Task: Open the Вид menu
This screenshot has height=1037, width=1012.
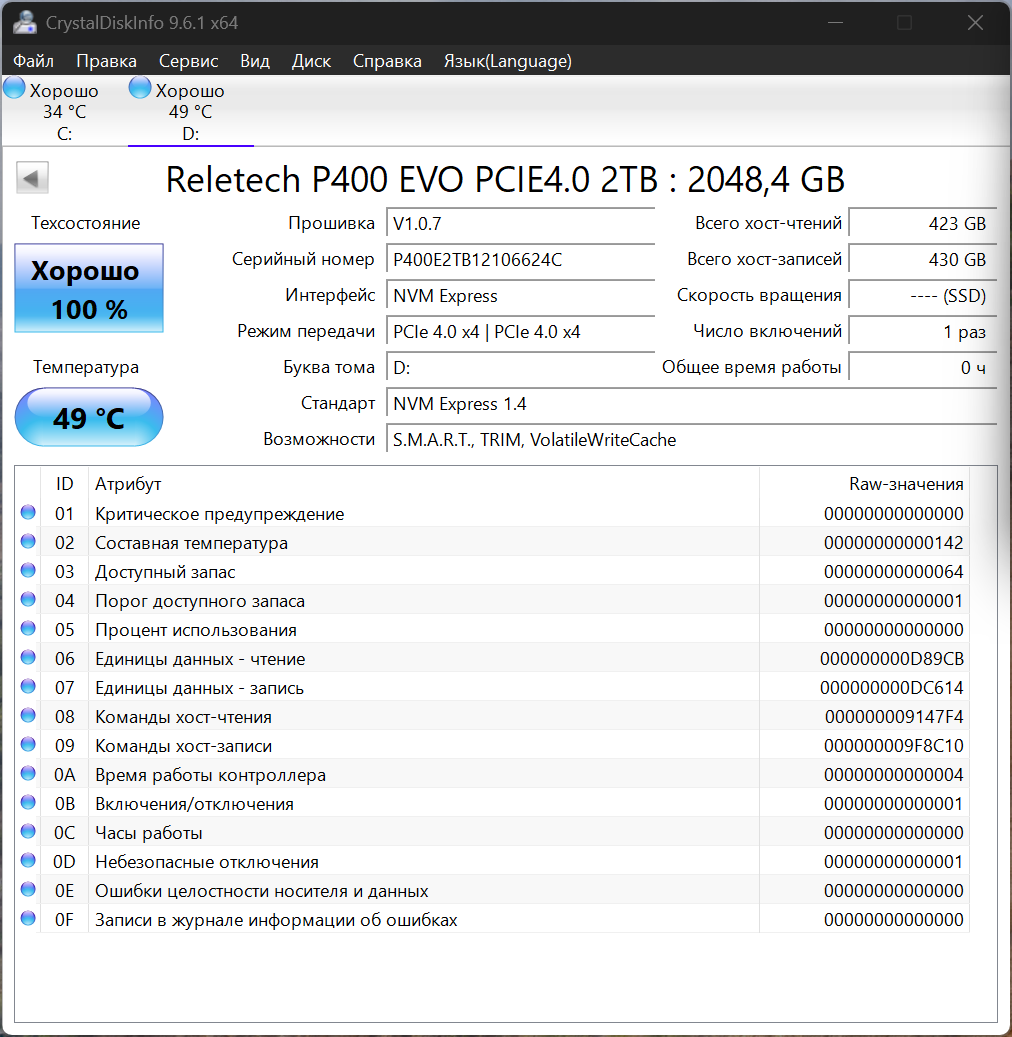Action: point(255,61)
